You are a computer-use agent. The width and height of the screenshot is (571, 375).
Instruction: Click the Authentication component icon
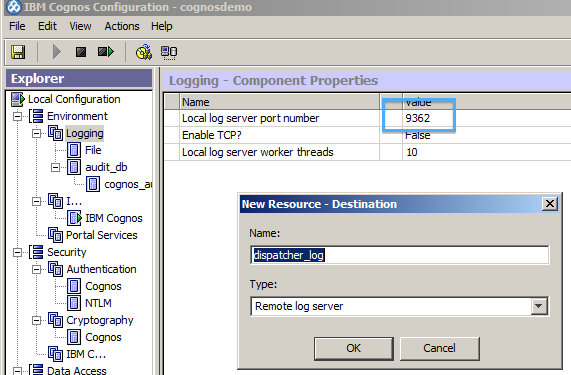click(x=55, y=269)
